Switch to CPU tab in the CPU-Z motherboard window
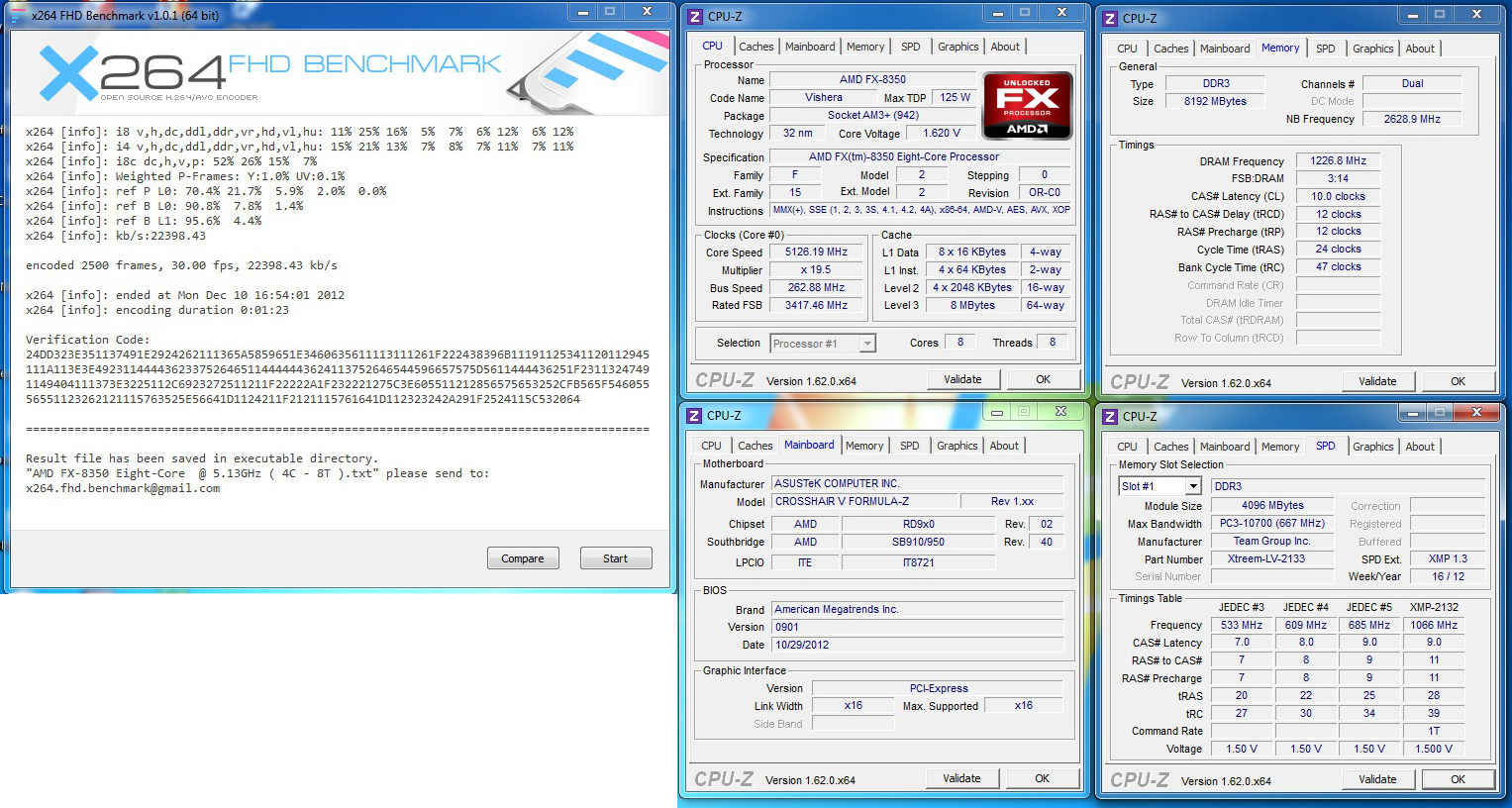The height and width of the screenshot is (808, 1512). click(712, 446)
